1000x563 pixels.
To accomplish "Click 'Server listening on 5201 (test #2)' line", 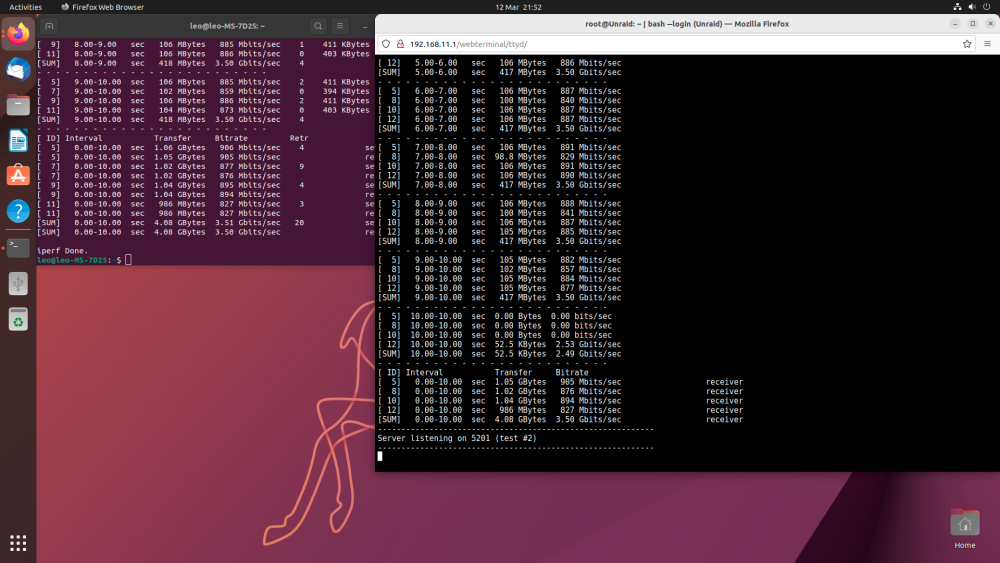I will pos(457,438).
